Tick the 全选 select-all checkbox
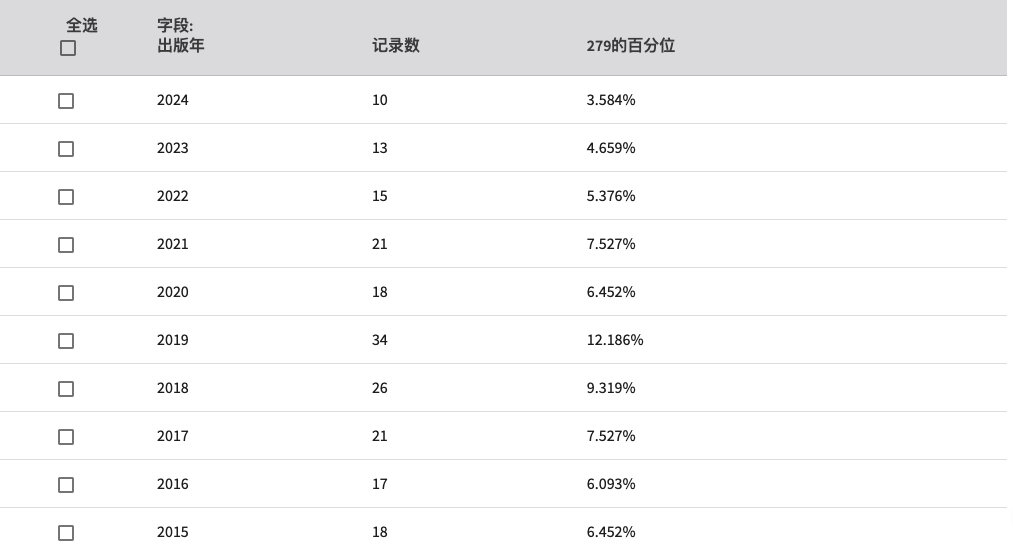Viewport: 1013px width, 554px height. [x=68, y=48]
